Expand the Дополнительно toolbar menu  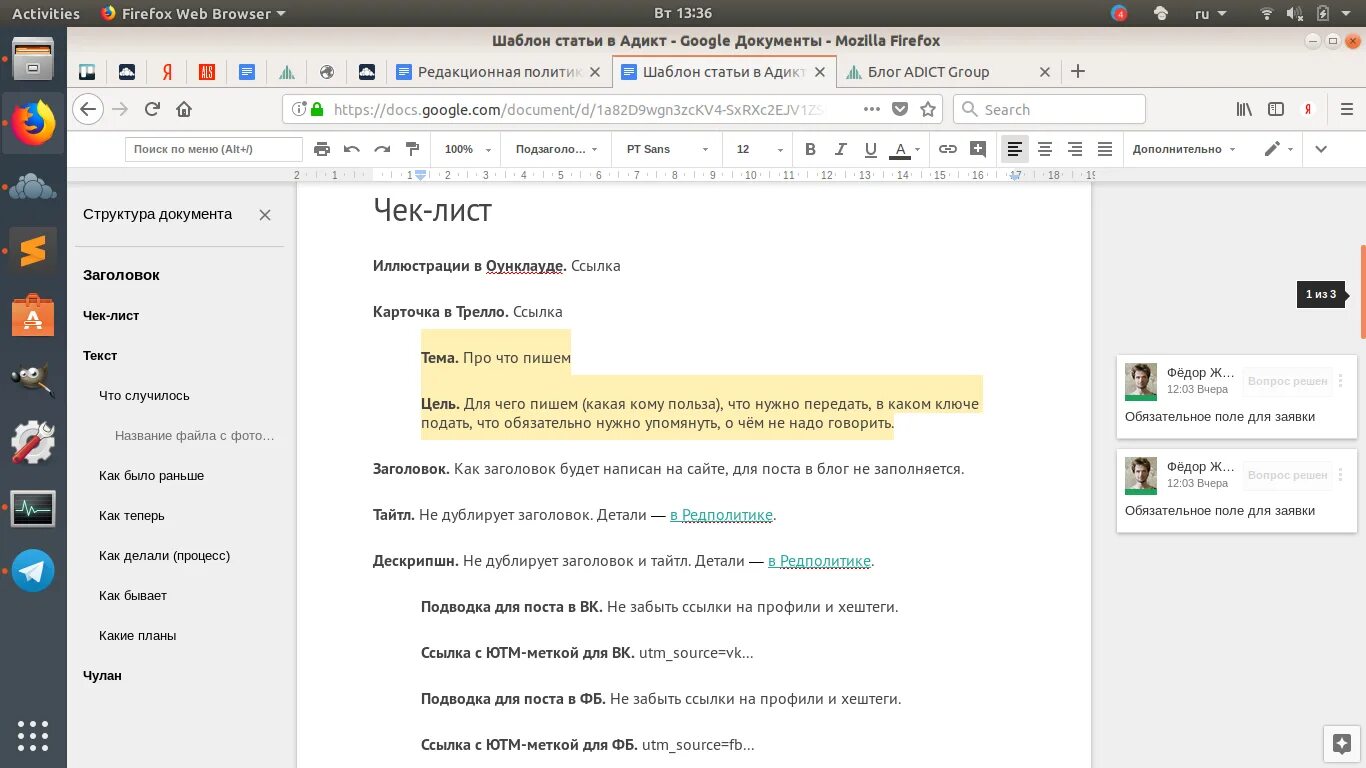click(x=1184, y=149)
